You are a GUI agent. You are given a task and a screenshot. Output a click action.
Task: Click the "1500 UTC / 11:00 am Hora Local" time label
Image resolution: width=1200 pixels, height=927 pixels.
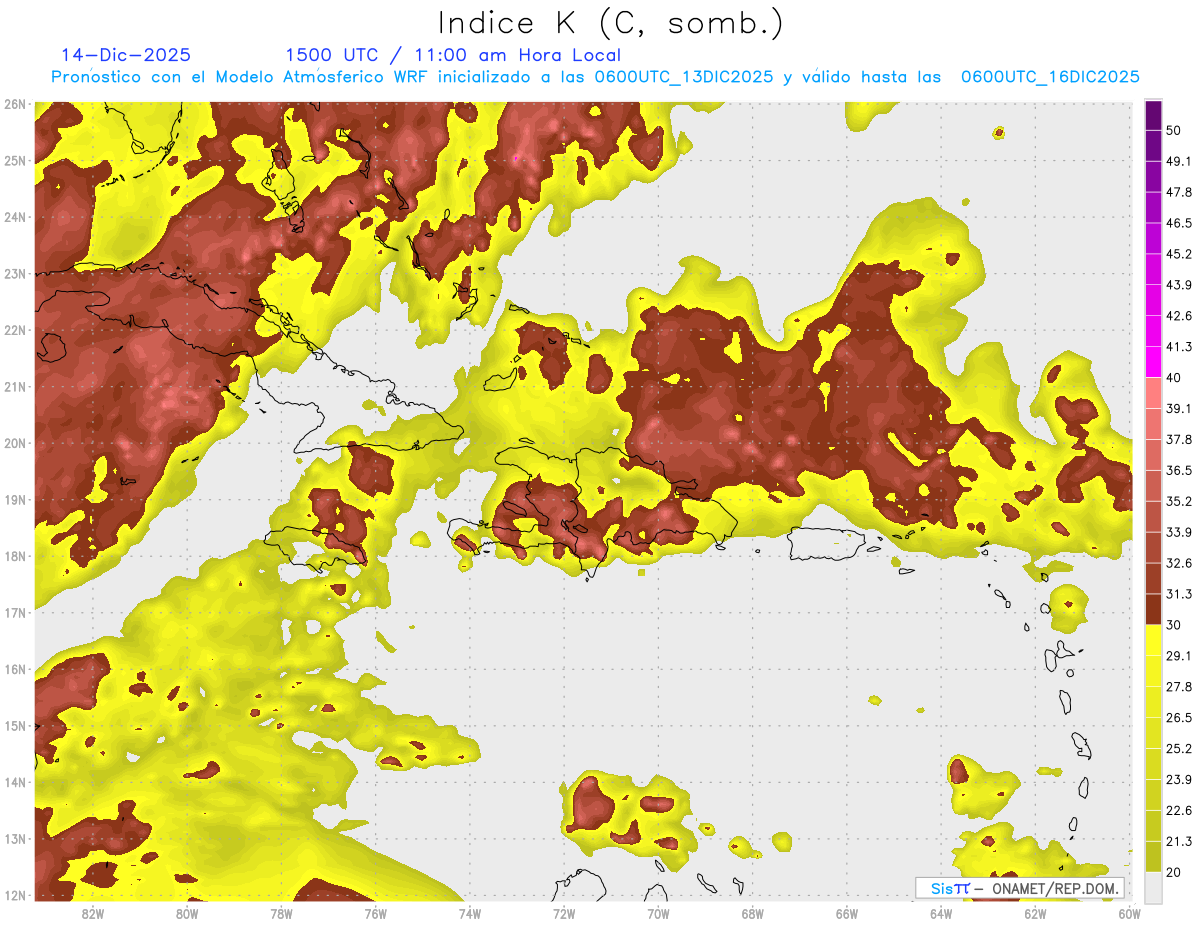coord(453,55)
